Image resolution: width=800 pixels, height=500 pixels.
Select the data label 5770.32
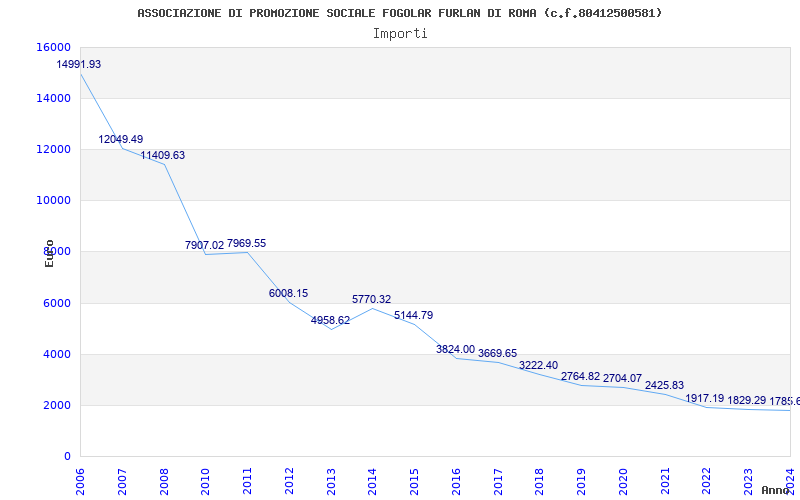point(371,299)
